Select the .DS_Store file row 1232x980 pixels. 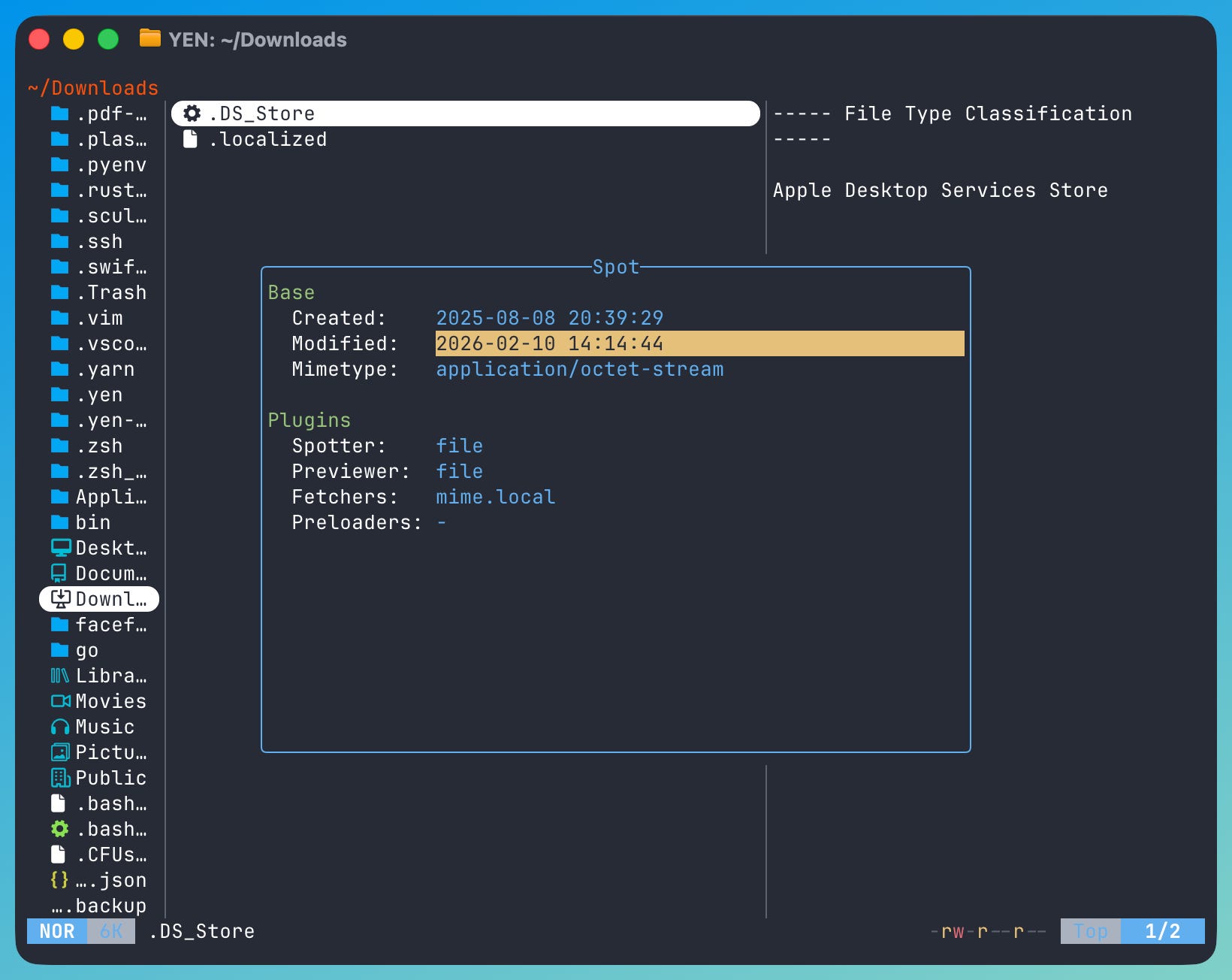pyautogui.click(x=466, y=113)
